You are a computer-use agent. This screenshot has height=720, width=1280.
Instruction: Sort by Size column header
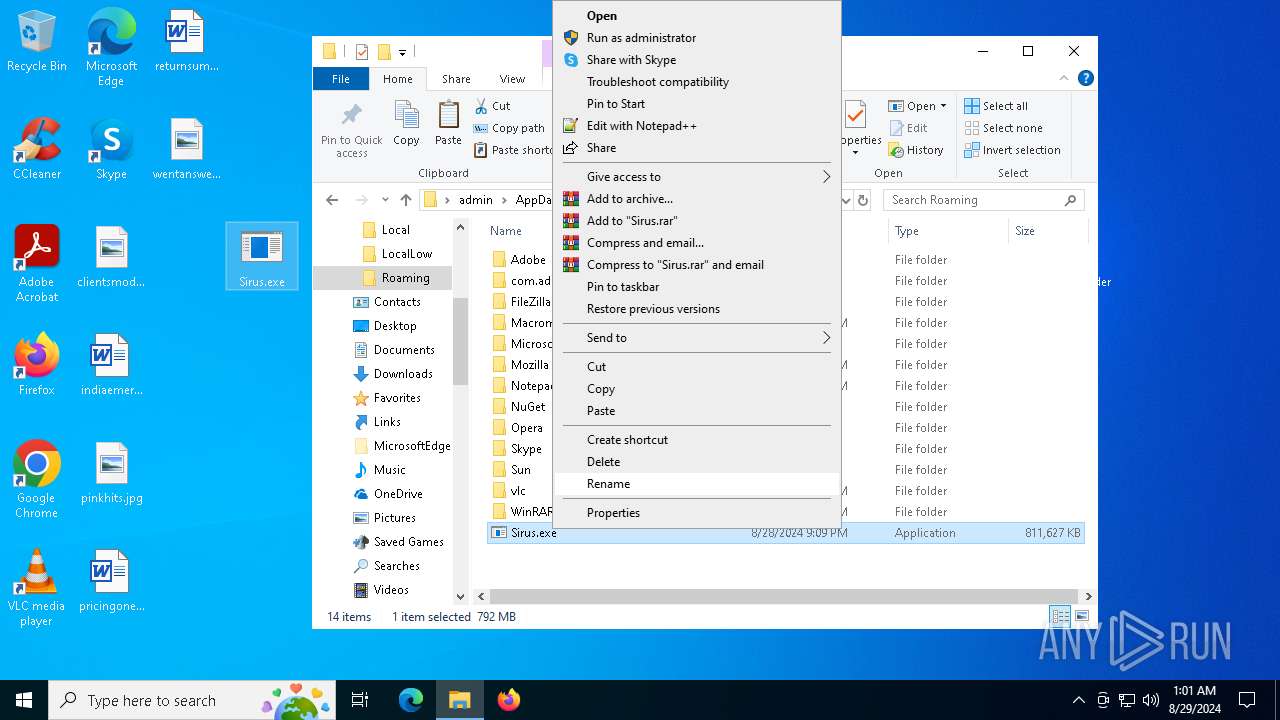[x=1047, y=231]
